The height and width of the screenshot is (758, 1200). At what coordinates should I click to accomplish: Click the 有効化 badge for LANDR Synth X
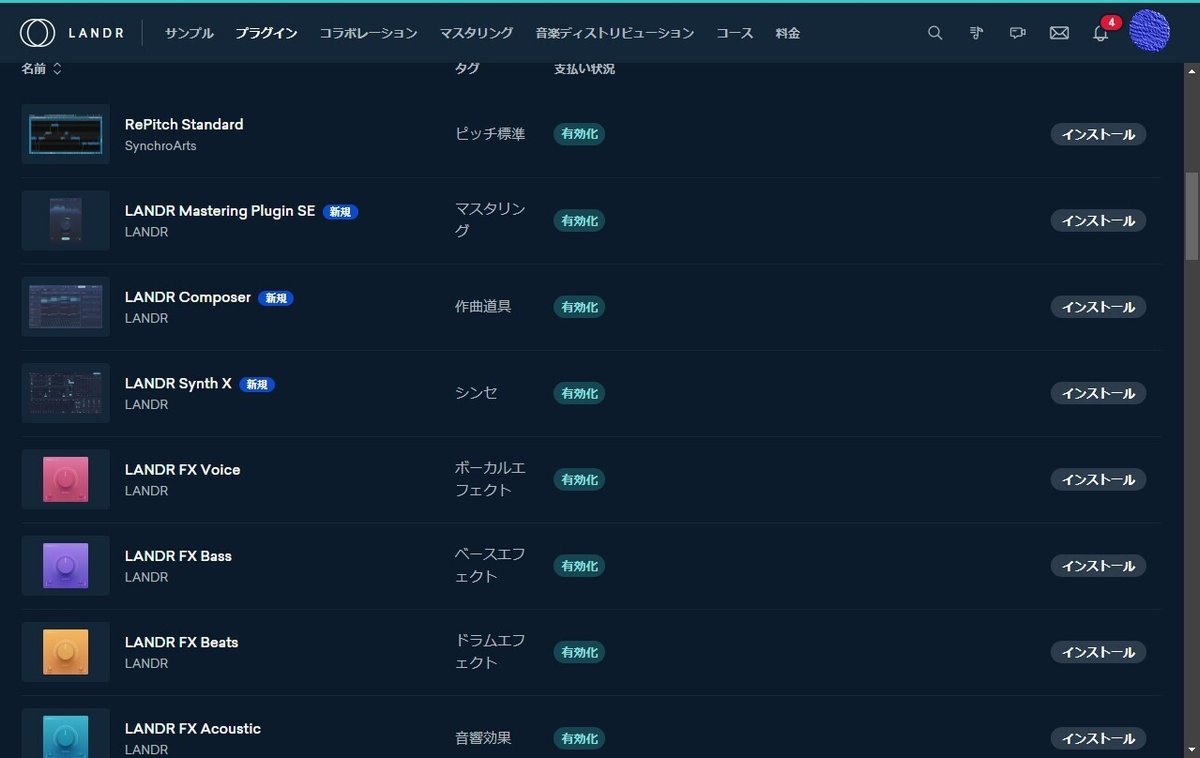click(x=579, y=393)
